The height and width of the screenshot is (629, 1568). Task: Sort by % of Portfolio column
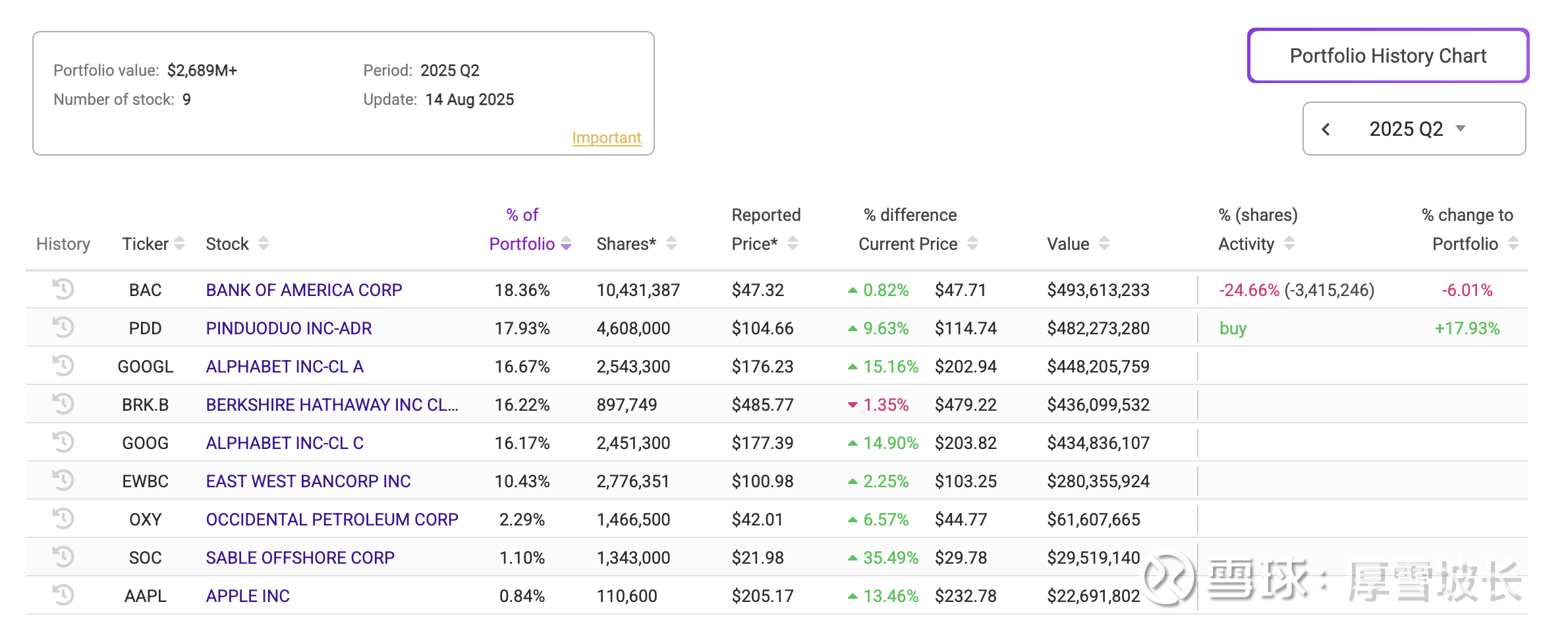566,244
